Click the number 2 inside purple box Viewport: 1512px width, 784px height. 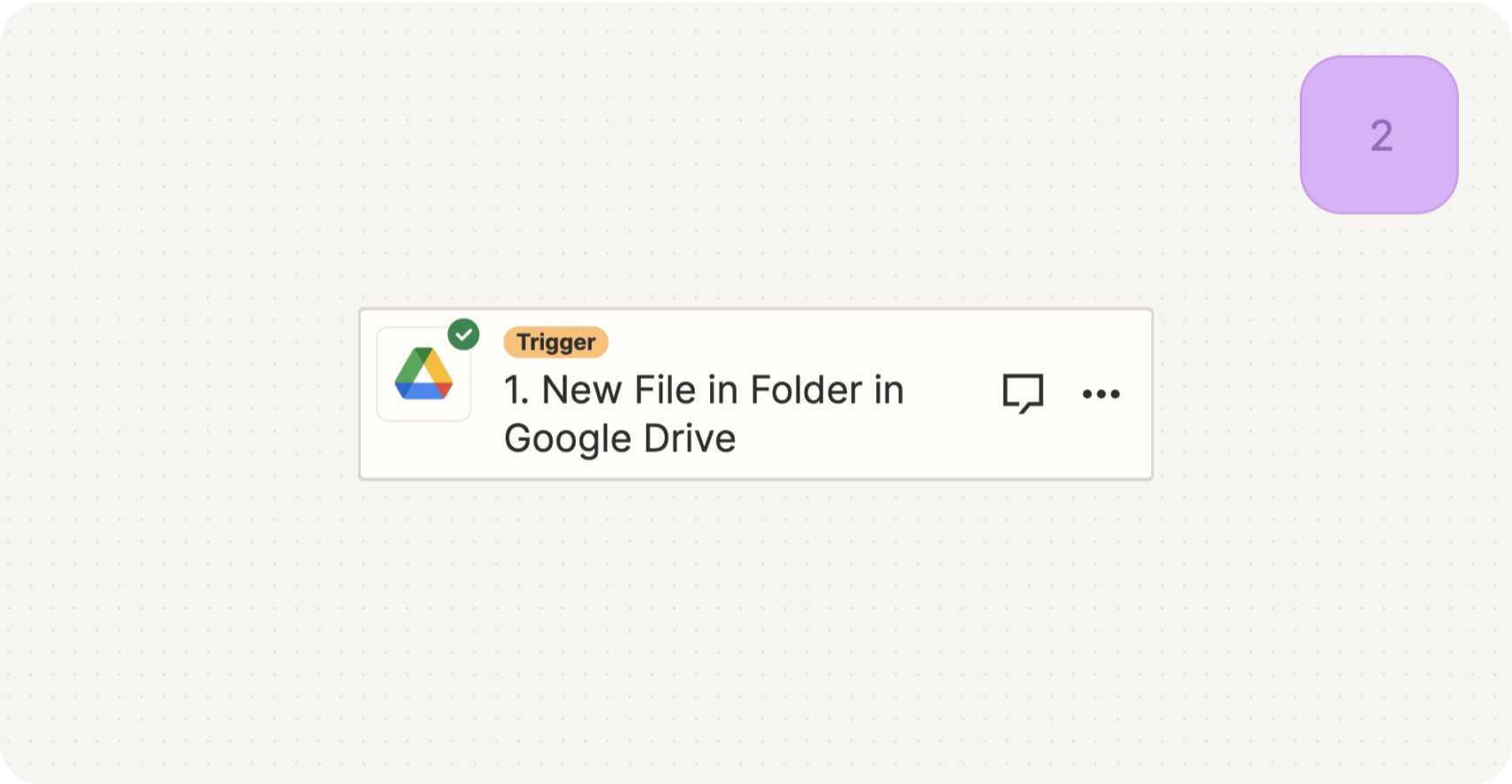[1381, 136]
